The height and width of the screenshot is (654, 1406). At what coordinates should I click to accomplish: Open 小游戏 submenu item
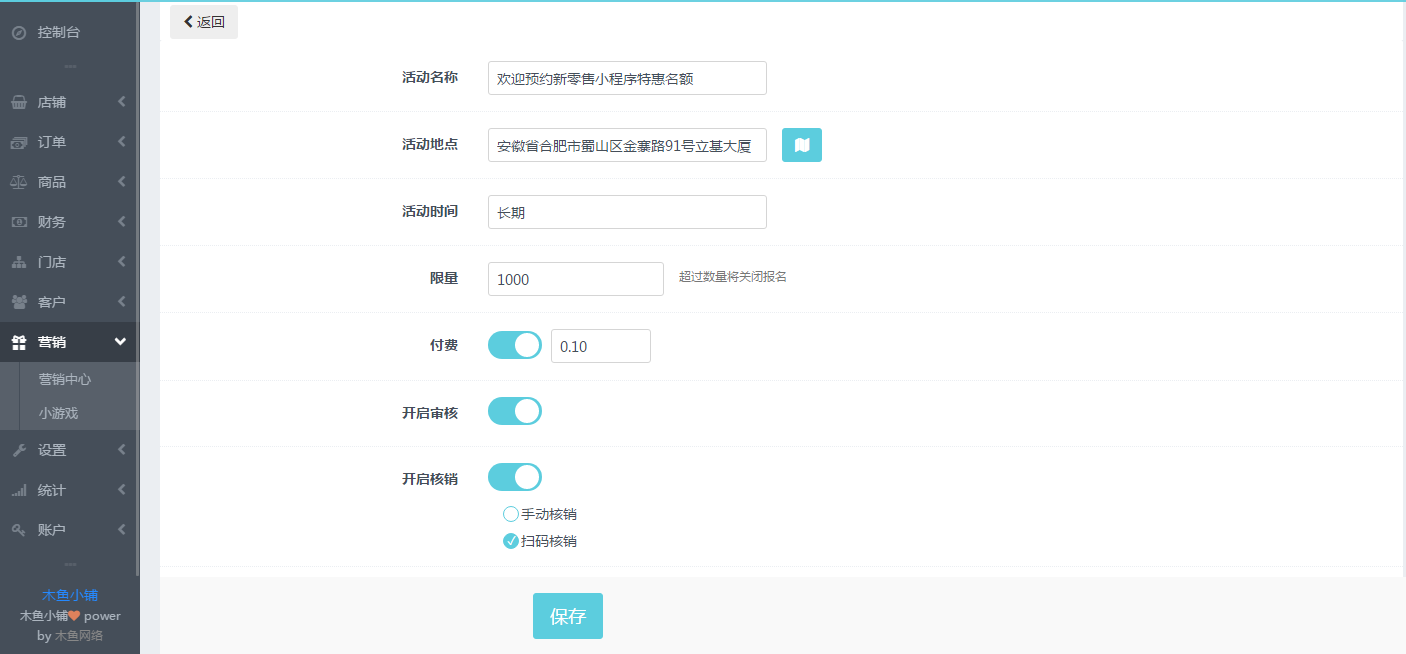[58, 413]
